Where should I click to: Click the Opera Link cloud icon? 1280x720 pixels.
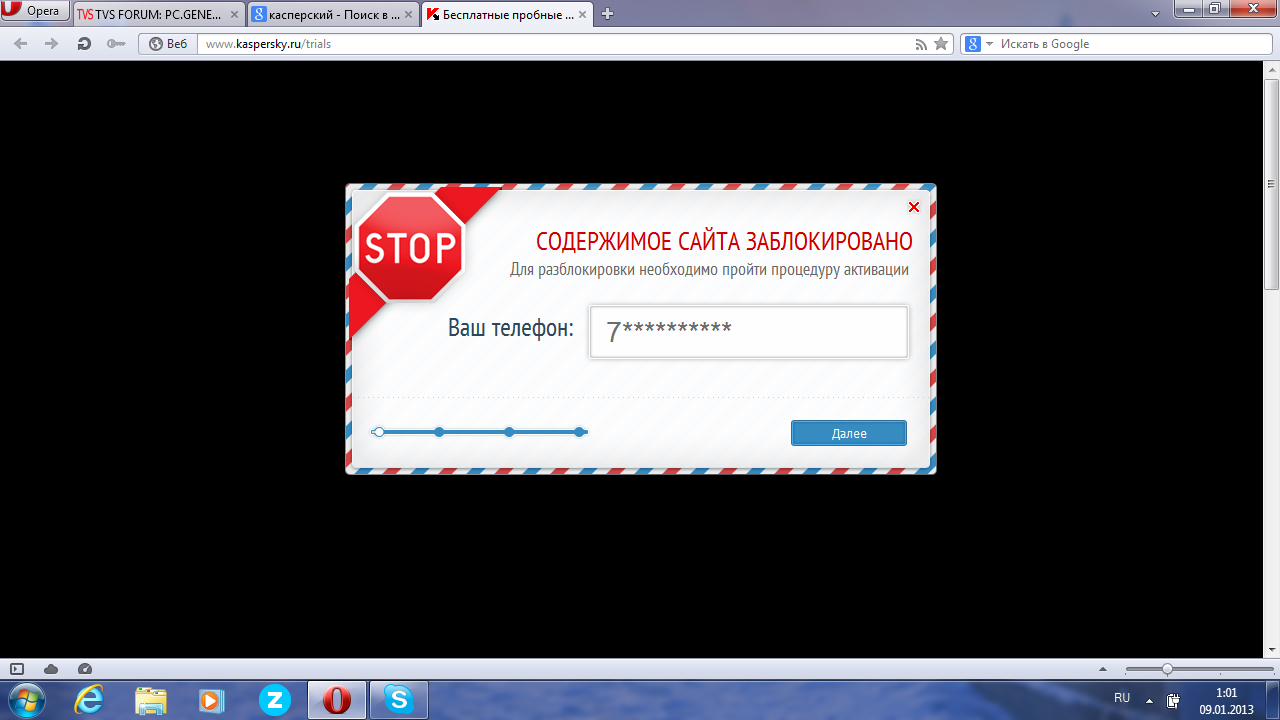51,669
